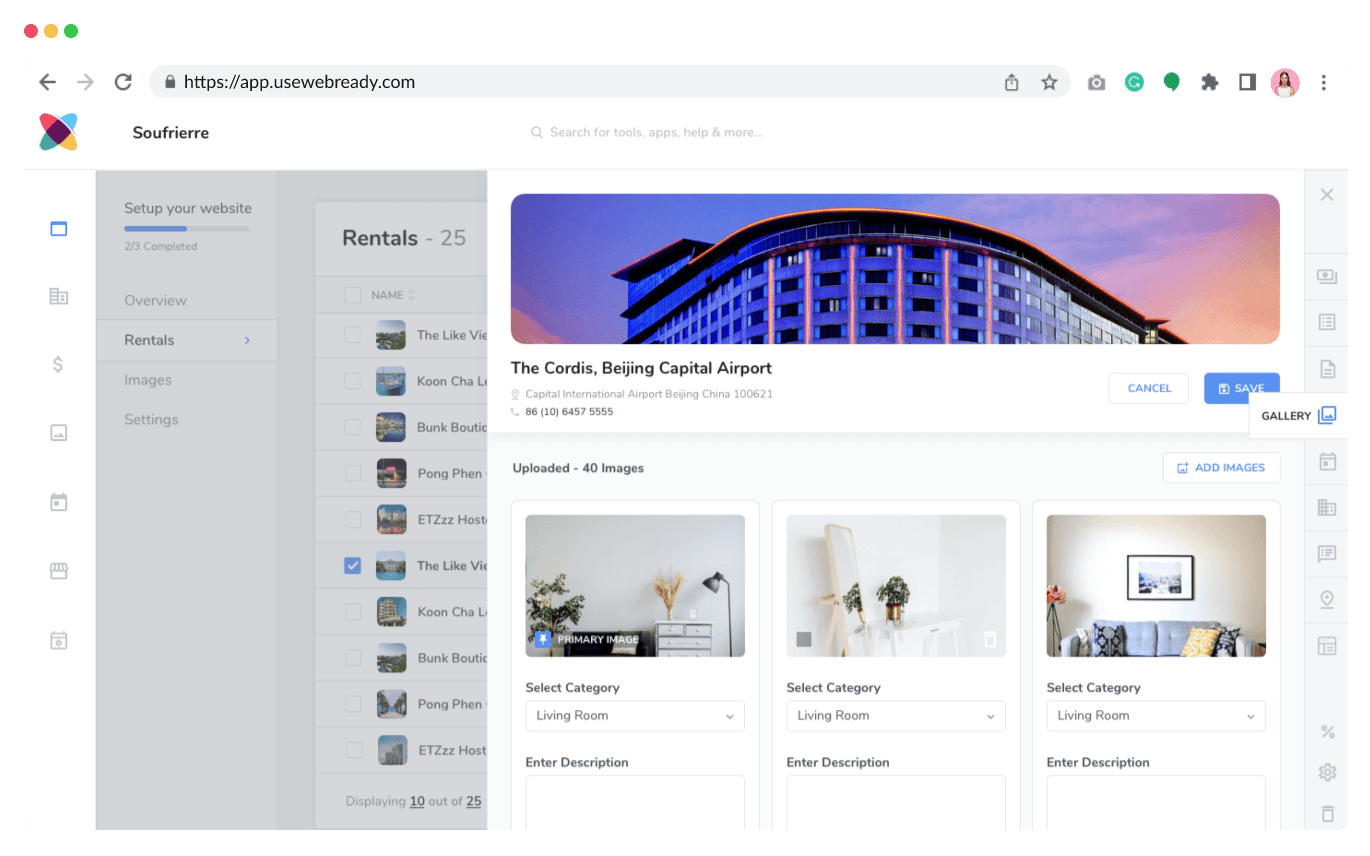Click the gallery picture icon beside GALLERY label
The height and width of the screenshot is (856, 1370).
point(1326,415)
